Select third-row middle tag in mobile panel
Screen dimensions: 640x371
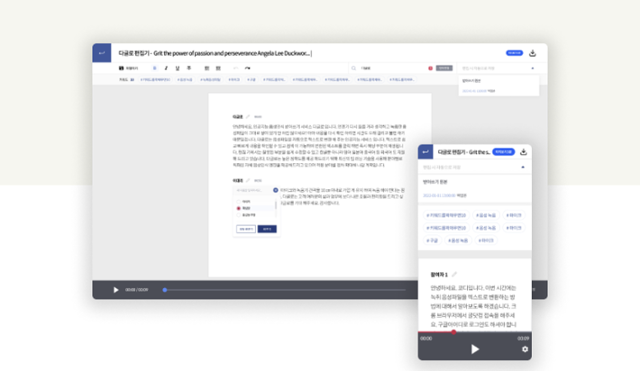458,240
